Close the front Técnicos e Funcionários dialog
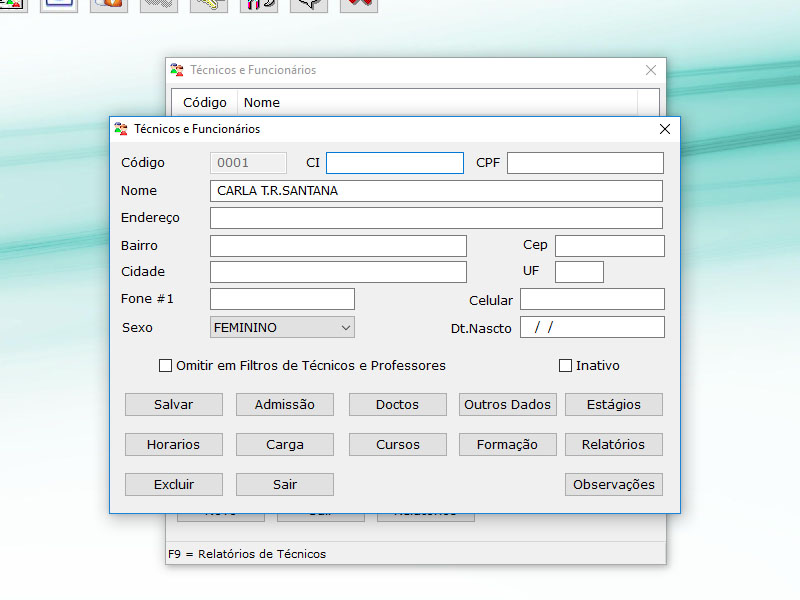 pos(665,129)
